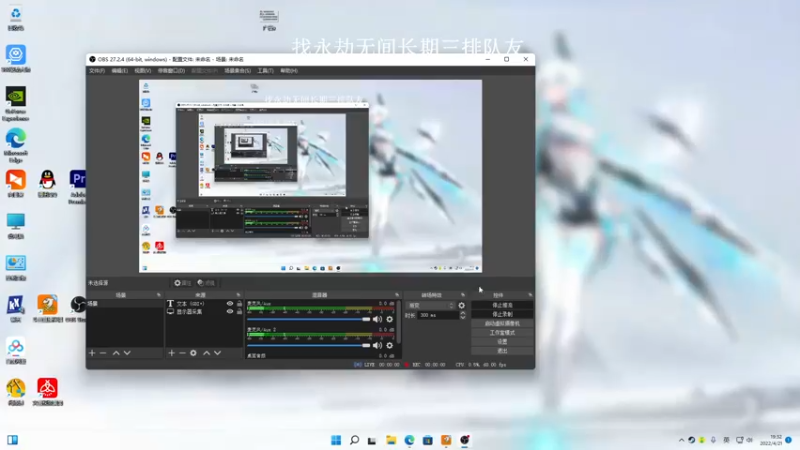Click the OBS Studio taskbar icon
The image size is (800, 450).
coord(464,440)
